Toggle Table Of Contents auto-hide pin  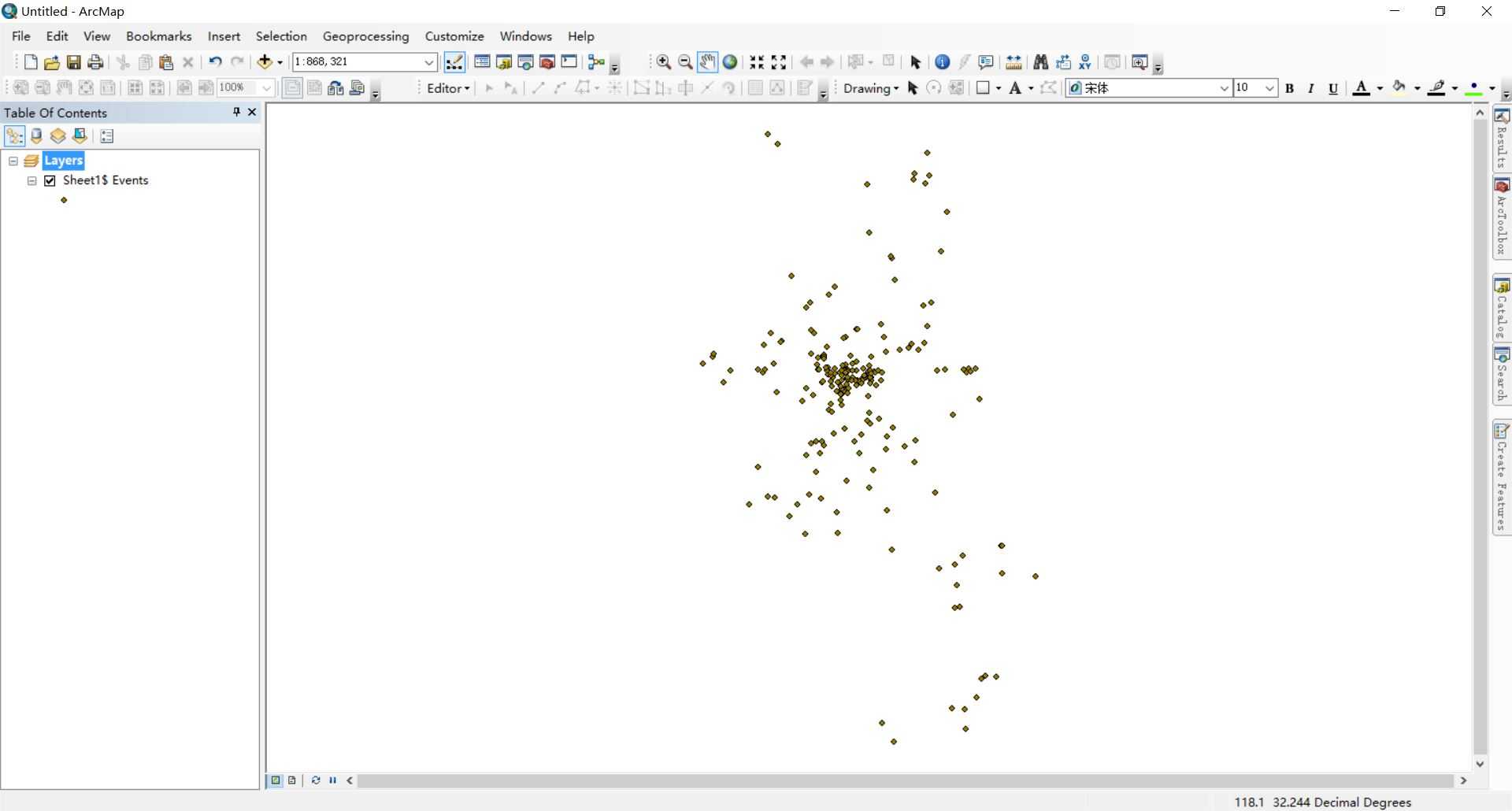click(x=236, y=112)
